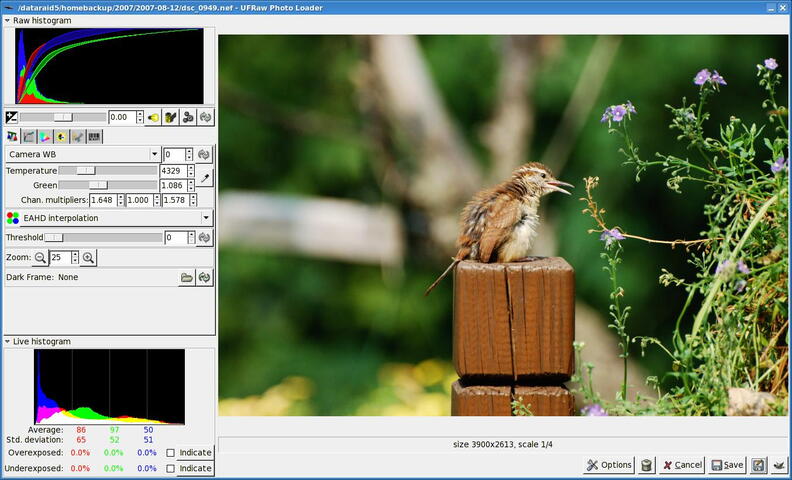Open the EAHD interpolation dropdown
This screenshot has width=792, height=480.
tap(108, 217)
